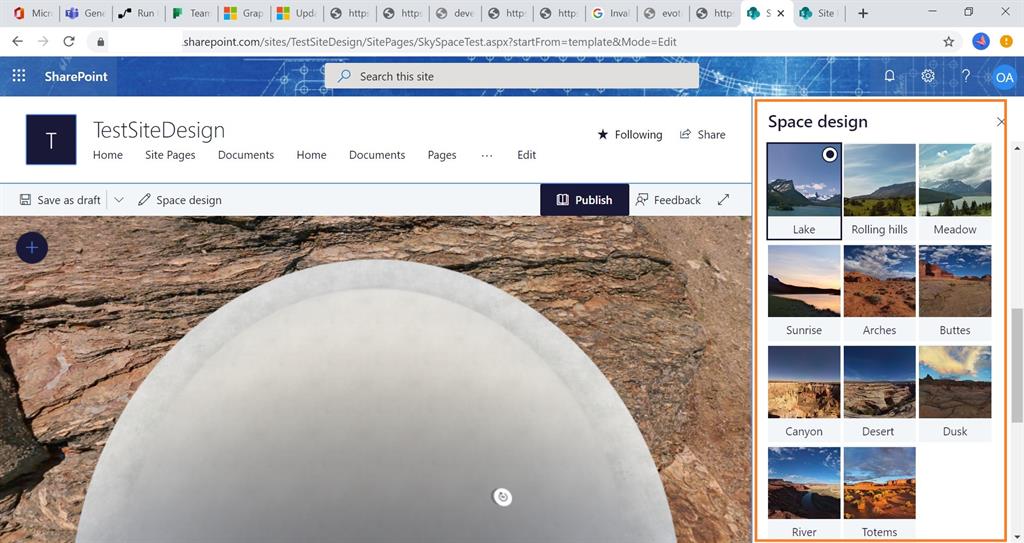Open the second Documents navigation link
The height and width of the screenshot is (543, 1024).
tap(377, 155)
